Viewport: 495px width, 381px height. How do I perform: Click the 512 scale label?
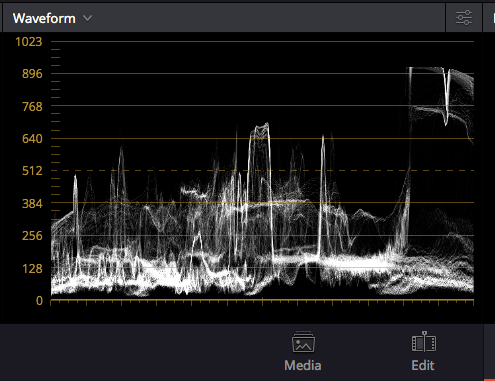point(32,171)
